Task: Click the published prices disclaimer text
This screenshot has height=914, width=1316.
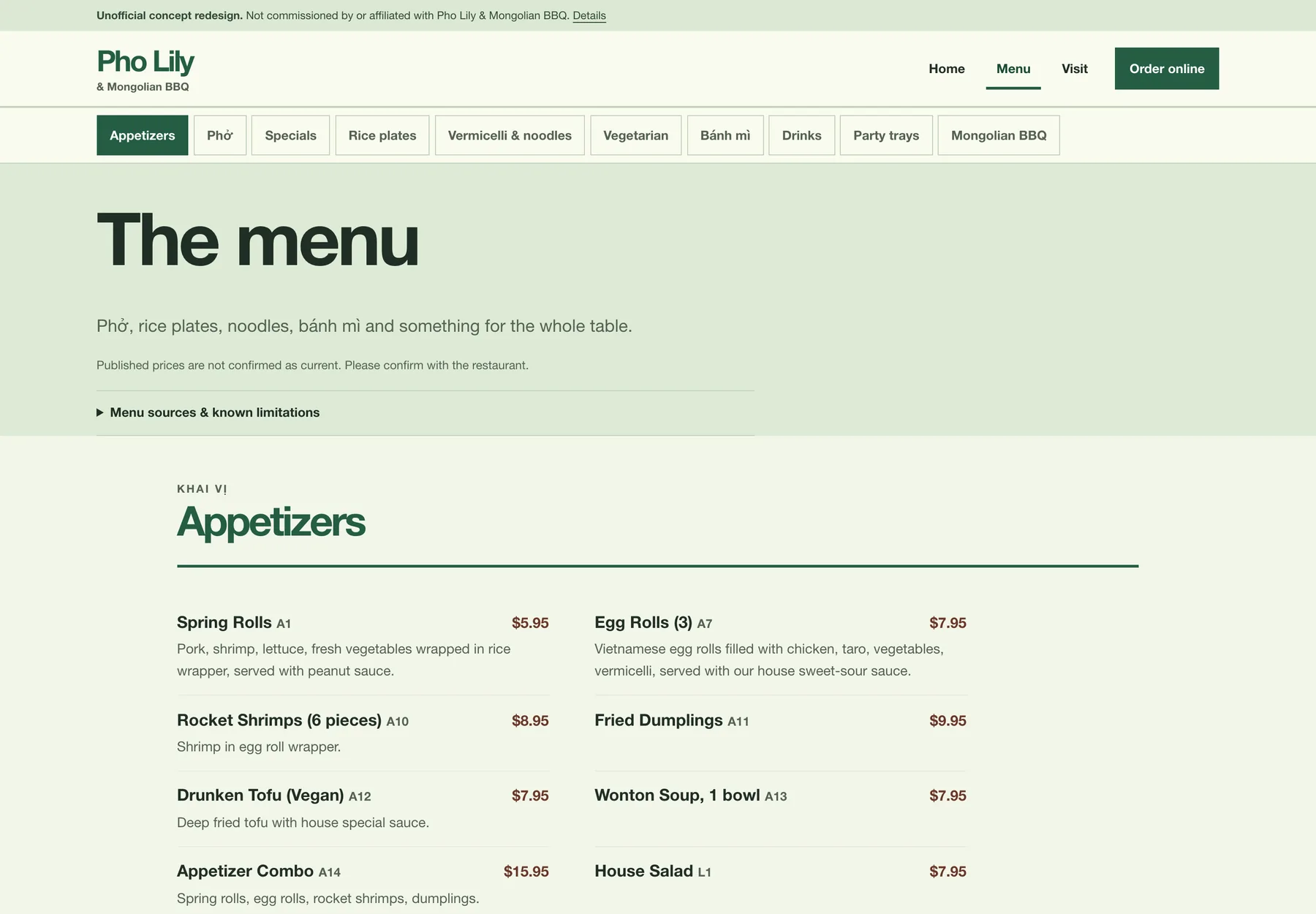Action: [x=312, y=365]
